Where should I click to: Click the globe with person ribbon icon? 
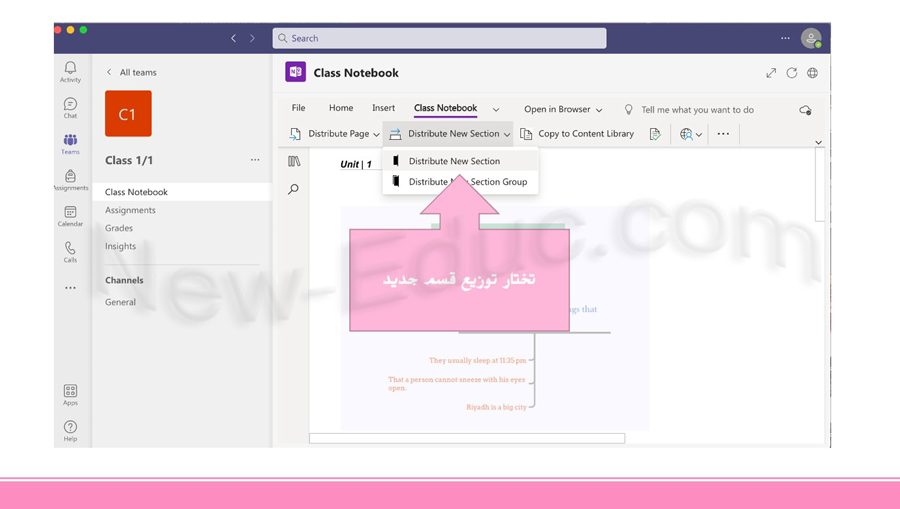point(685,134)
